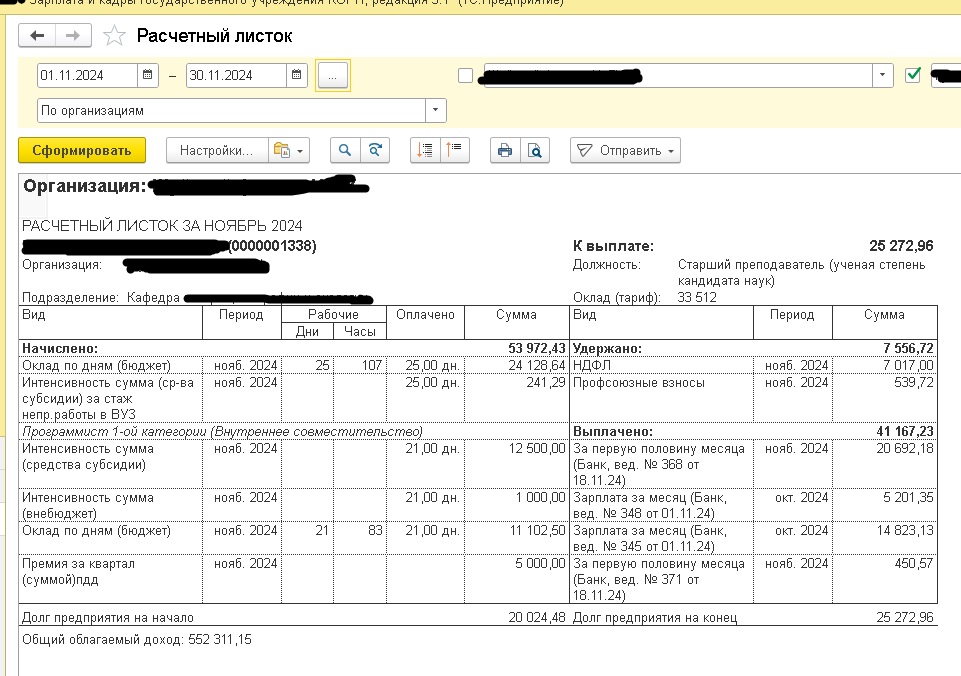The height and width of the screenshot is (676, 961).
Task: Collapse all report groups icon
Action: point(455,150)
